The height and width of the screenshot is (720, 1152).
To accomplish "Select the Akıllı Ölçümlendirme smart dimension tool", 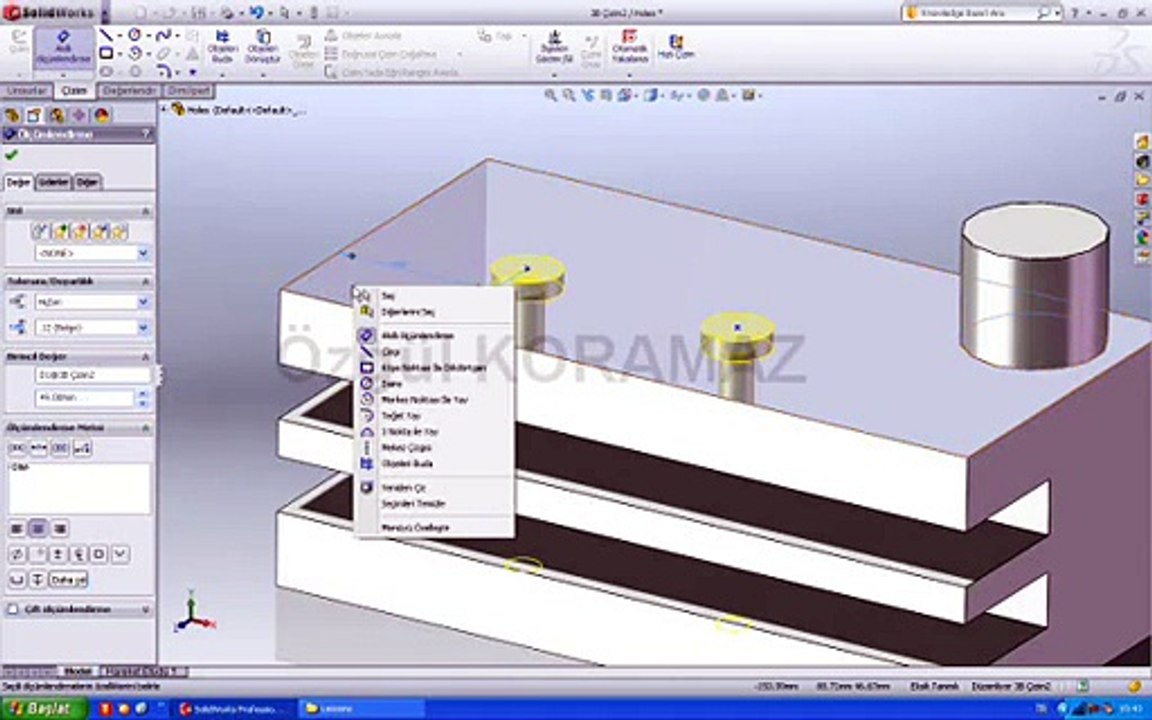I will (x=63, y=48).
